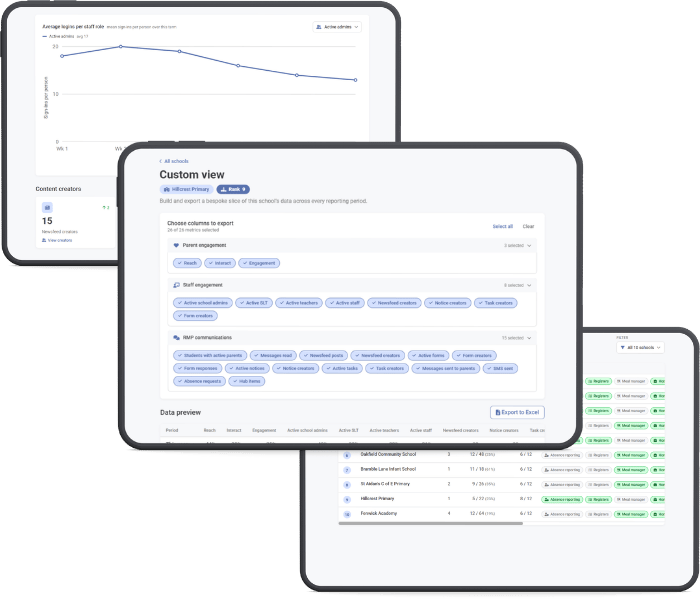Click the Period column header in Data preview
The width and height of the screenshot is (700, 600).
tap(172, 431)
